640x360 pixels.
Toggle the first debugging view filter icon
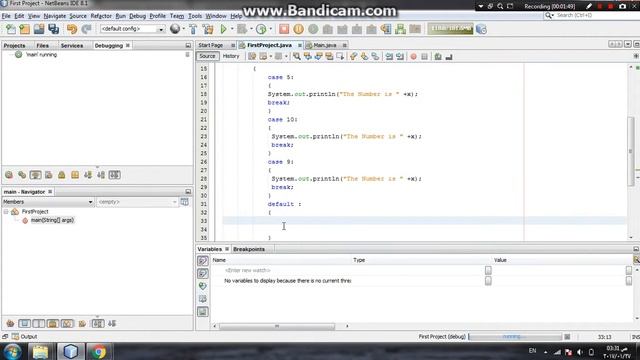[9, 175]
